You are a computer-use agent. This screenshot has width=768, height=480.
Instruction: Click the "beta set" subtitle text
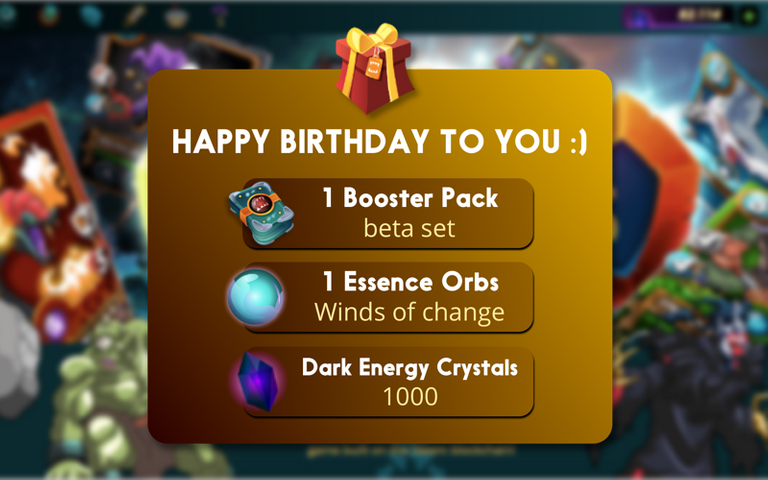409,228
